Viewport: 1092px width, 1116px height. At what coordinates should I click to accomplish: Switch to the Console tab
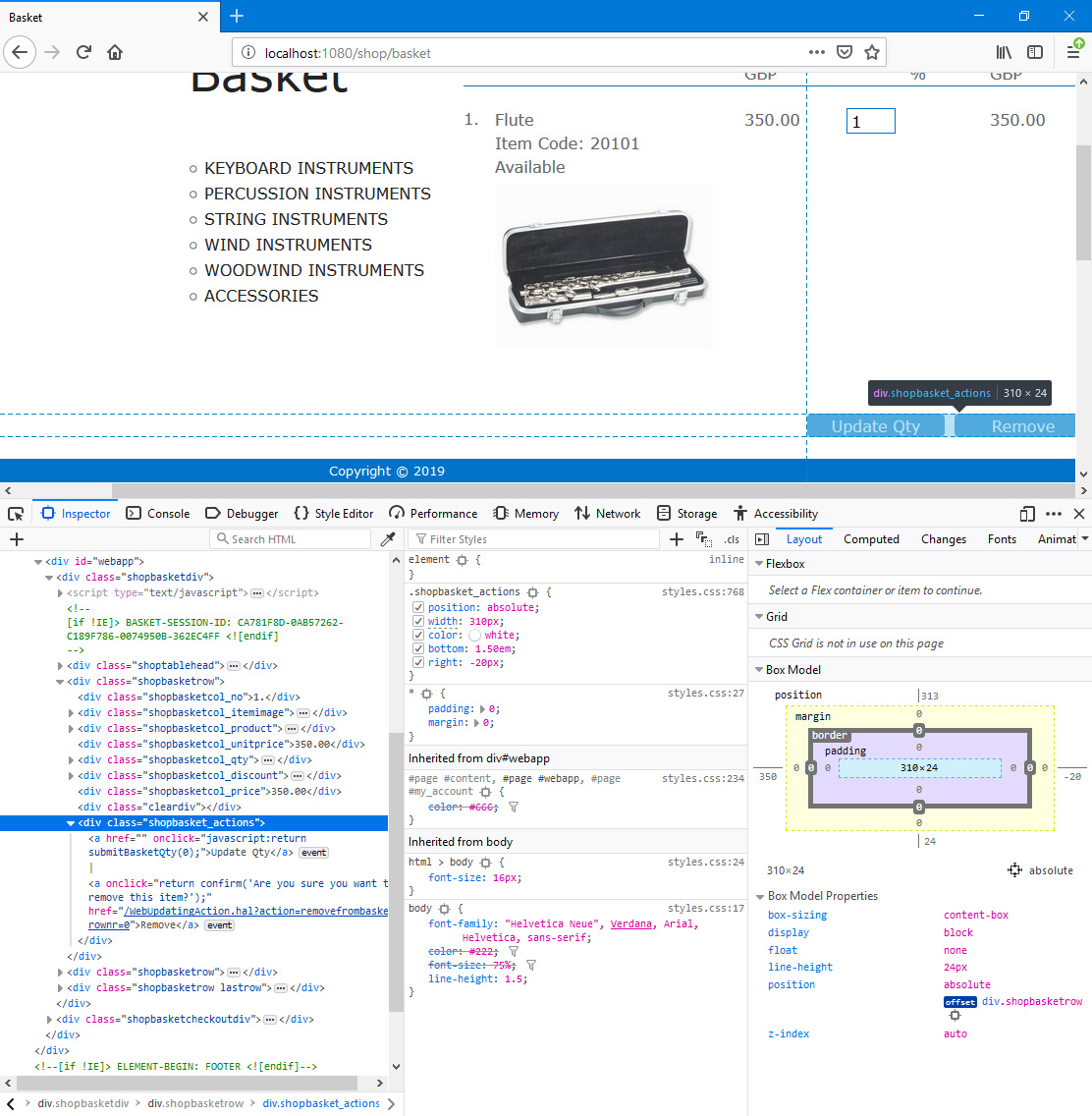(158, 514)
